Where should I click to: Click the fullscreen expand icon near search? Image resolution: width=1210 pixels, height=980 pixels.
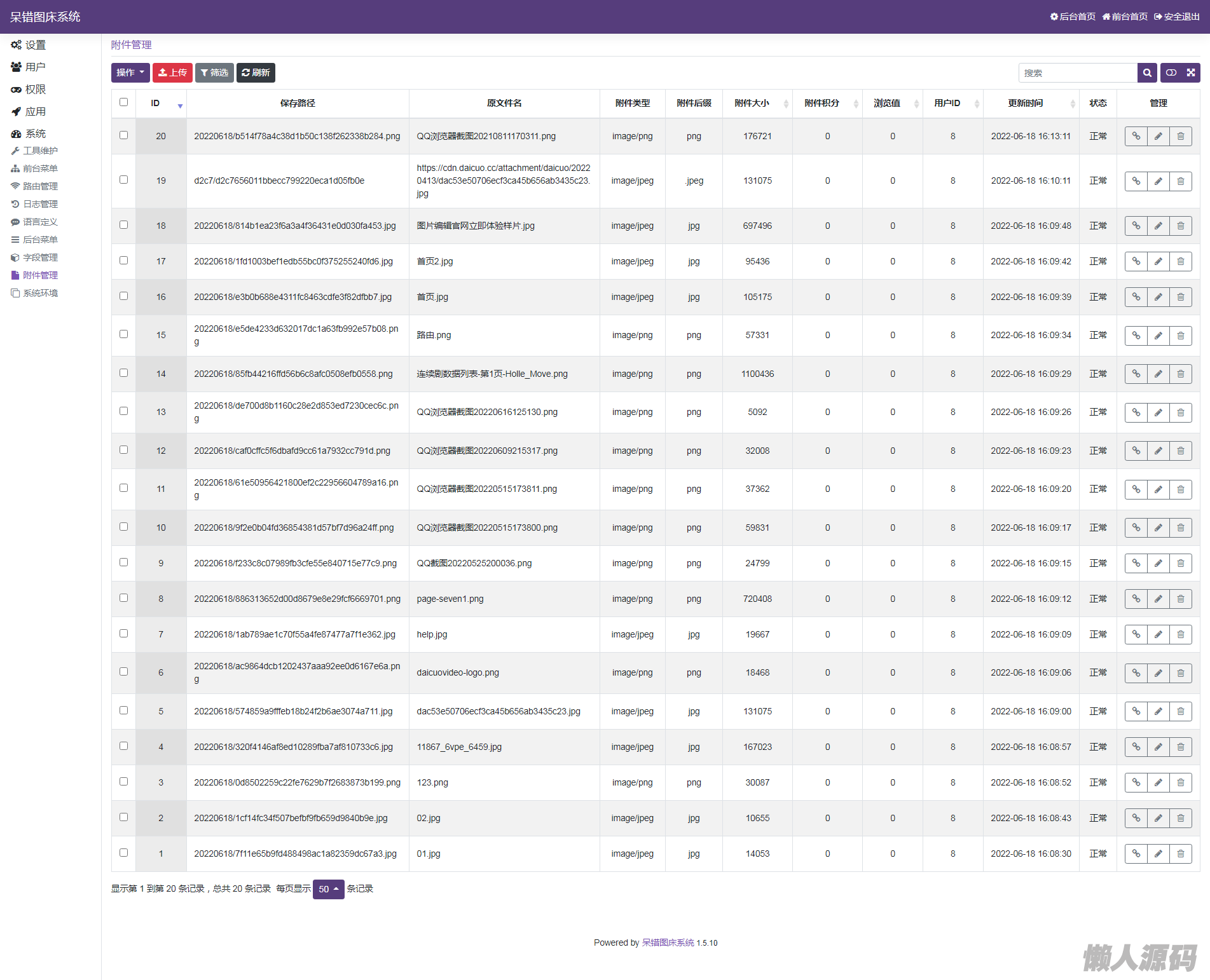point(1190,73)
